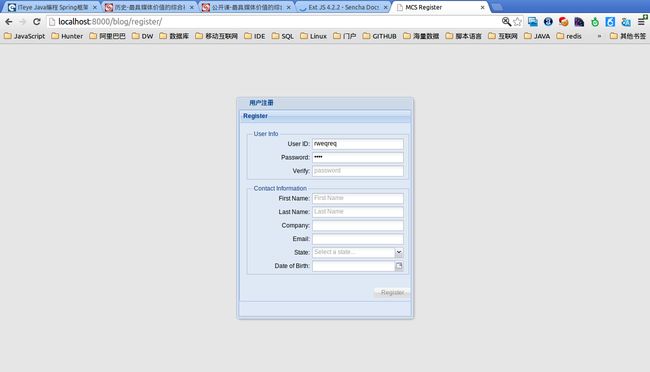The height and width of the screenshot is (372, 650).
Task: Expand the State dropdown arrow
Action: point(399,252)
